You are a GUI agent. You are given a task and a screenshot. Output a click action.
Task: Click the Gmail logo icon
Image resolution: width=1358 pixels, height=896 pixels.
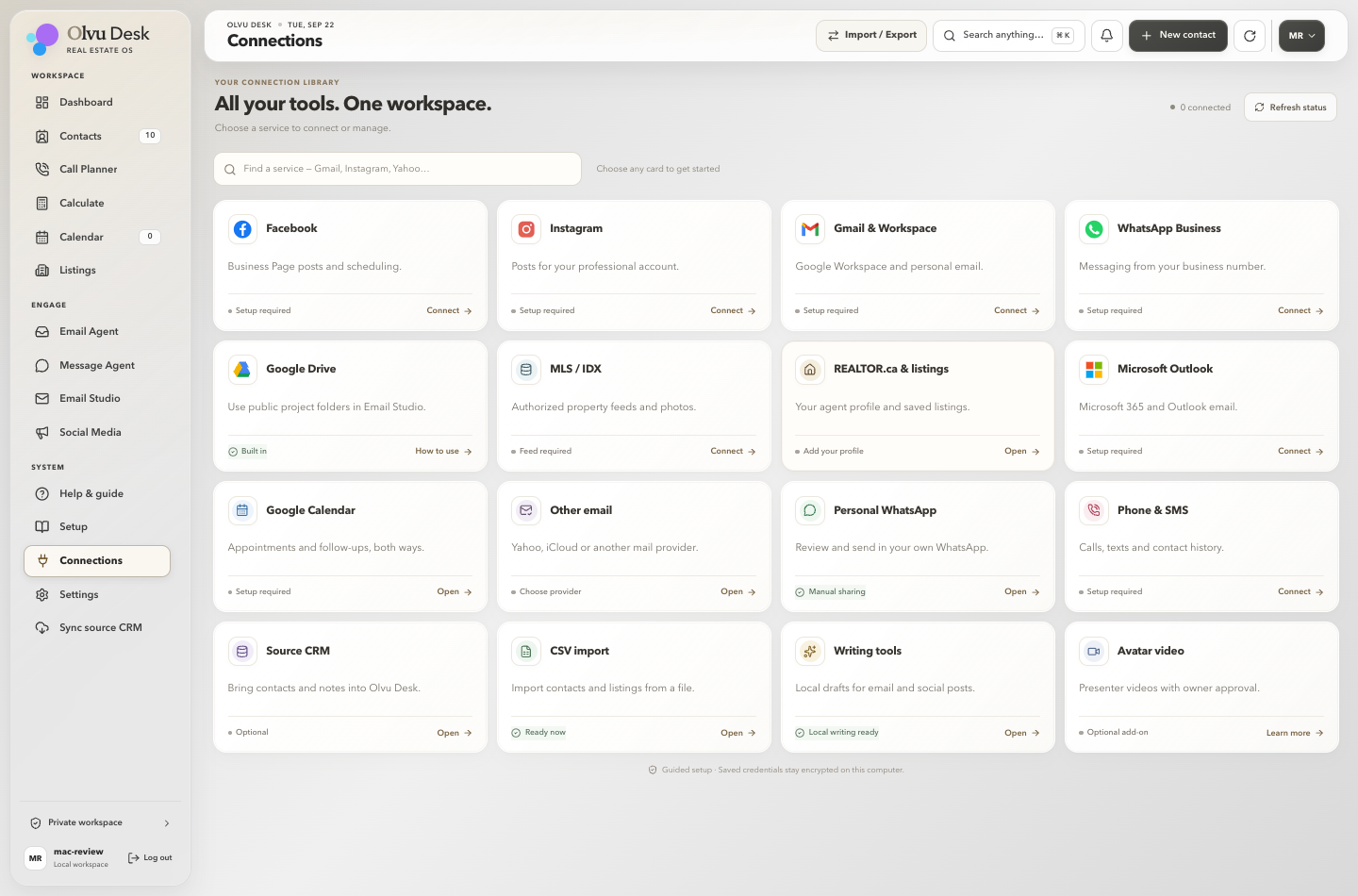[x=810, y=229]
